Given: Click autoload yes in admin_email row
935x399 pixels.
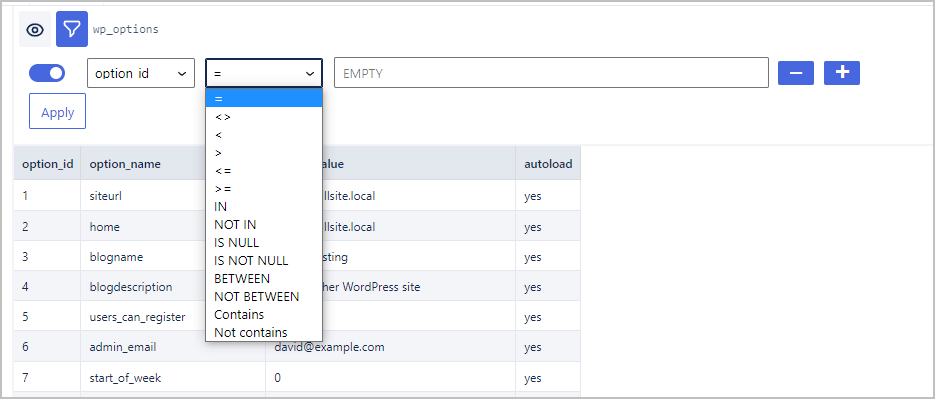Looking at the screenshot, I should click(x=548, y=347).
